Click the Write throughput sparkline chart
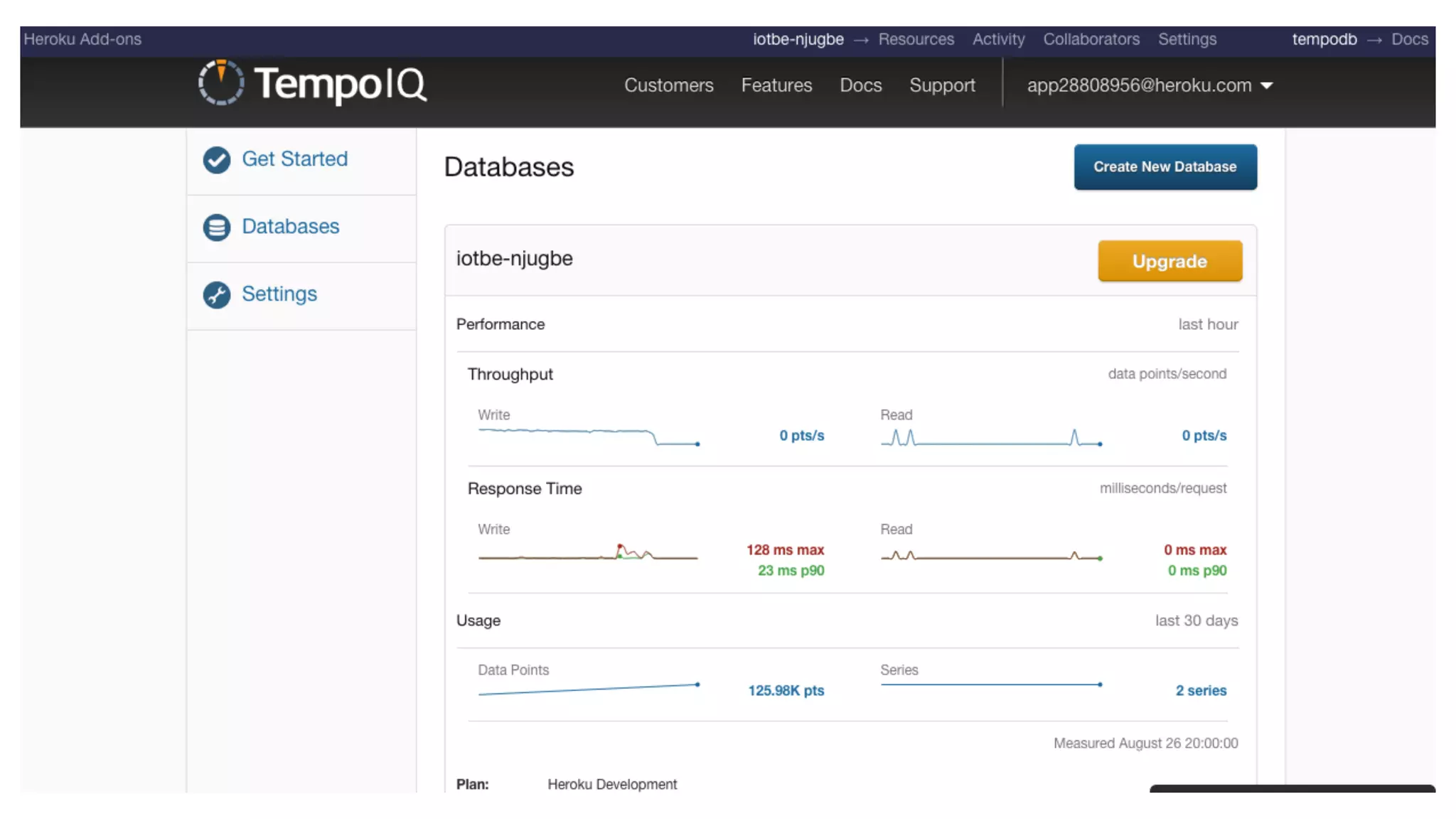The height and width of the screenshot is (819, 1456). click(x=588, y=437)
